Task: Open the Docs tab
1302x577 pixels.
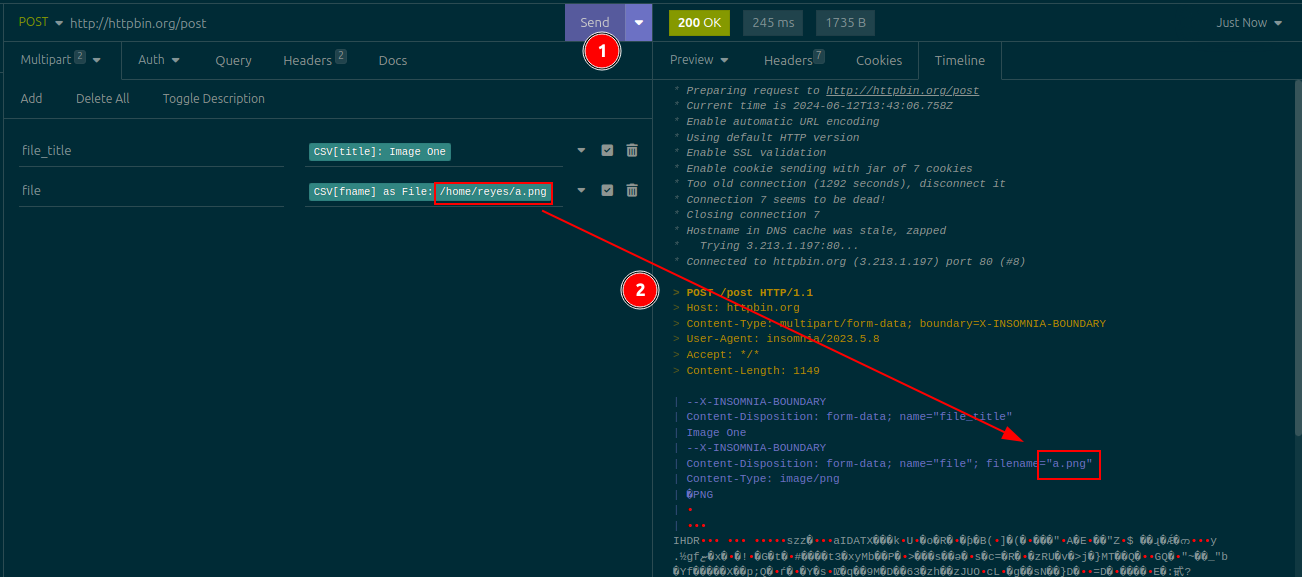Action: click(x=393, y=60)
